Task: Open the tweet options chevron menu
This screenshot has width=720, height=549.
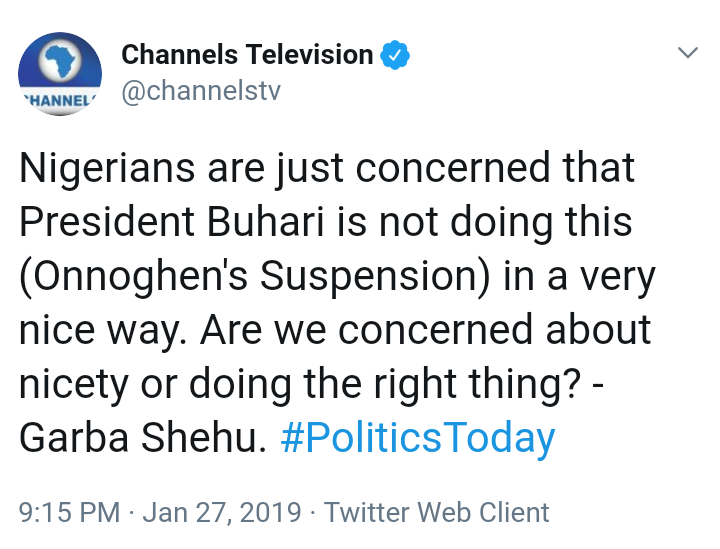Action: [x=687, y=53]
